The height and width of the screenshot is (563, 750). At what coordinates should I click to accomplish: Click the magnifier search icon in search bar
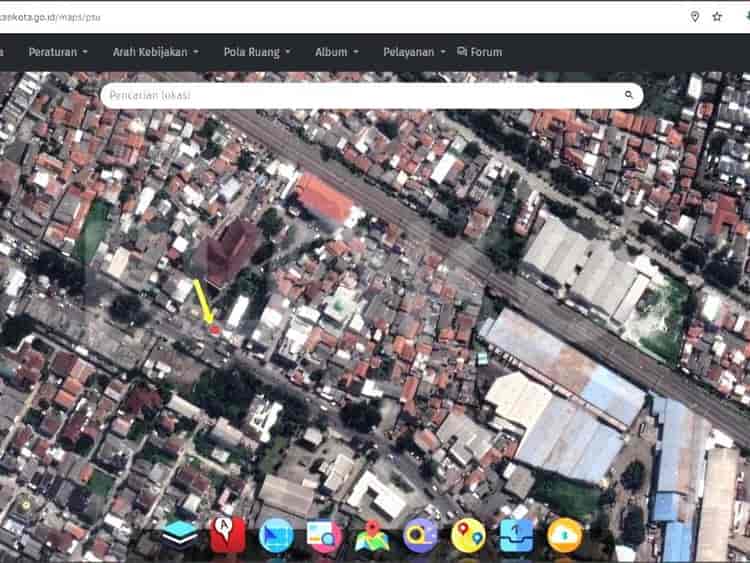[629, 95]
